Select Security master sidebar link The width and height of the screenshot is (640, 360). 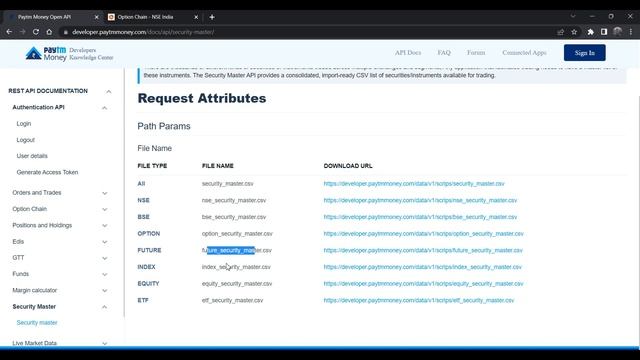click(x=37, y=322)
